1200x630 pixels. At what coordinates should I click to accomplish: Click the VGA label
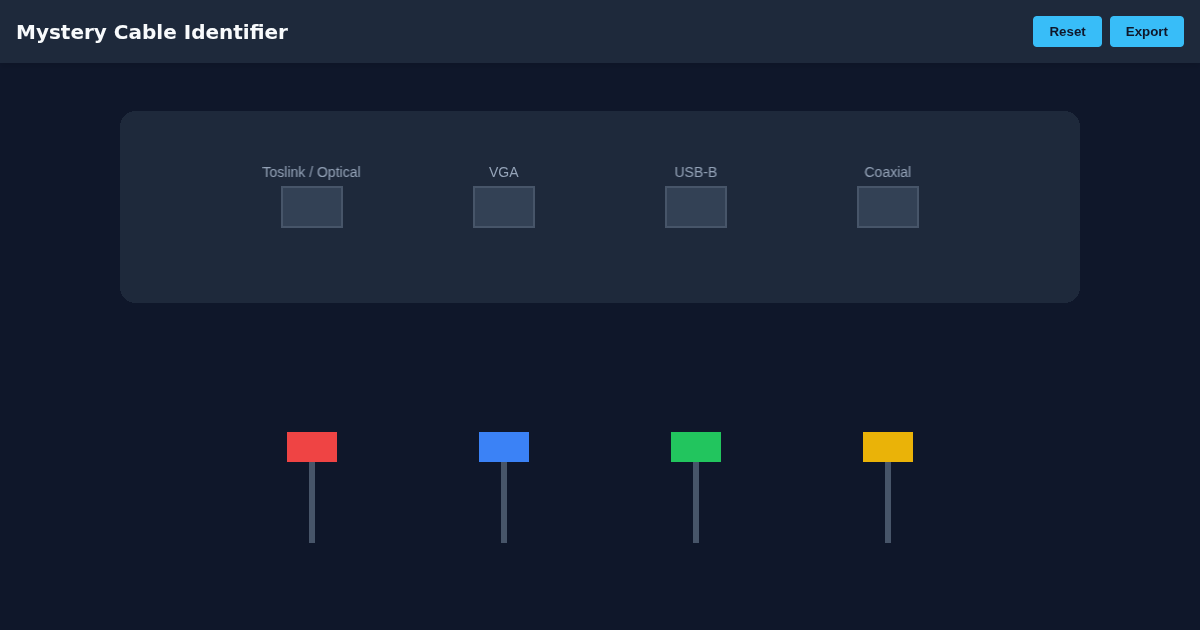click(504, 172)
